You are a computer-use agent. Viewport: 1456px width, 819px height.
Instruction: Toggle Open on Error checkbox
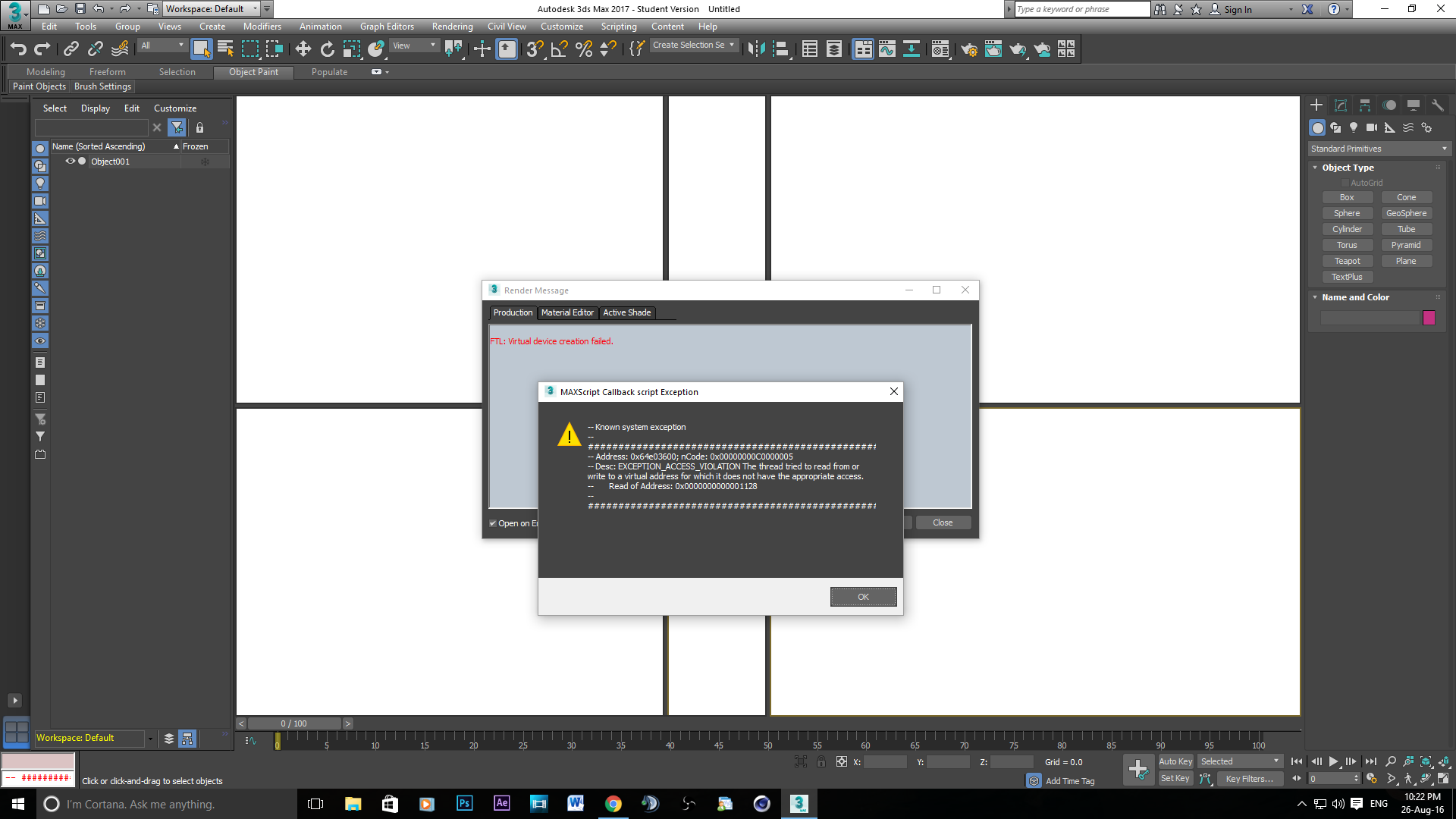click(x=493, y=523)
